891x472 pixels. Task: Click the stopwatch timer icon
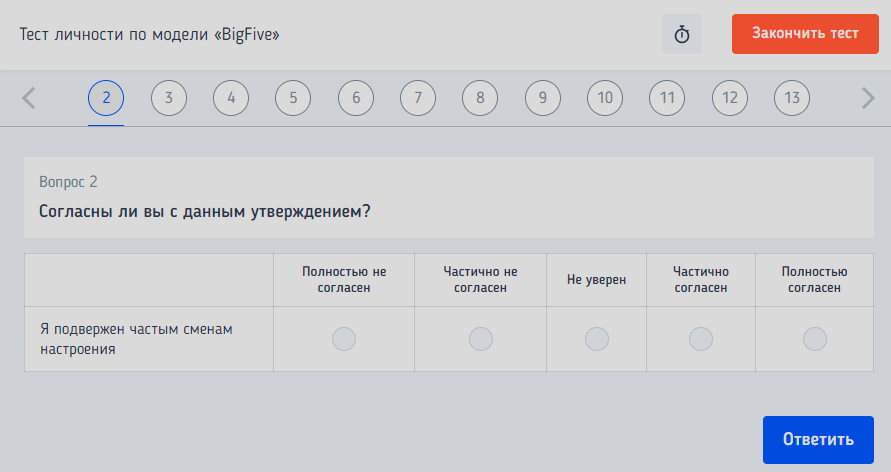point(682,34)
